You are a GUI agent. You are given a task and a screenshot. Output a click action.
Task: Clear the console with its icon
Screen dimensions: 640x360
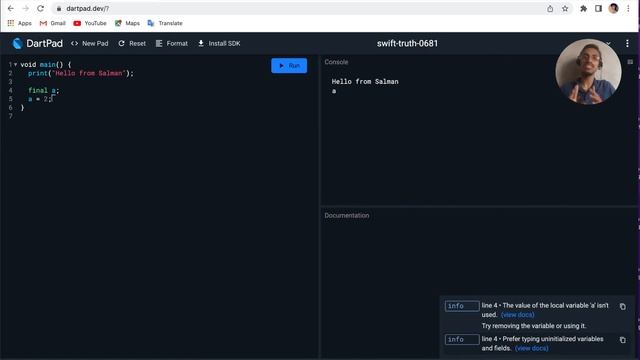(x=630, y=62)
